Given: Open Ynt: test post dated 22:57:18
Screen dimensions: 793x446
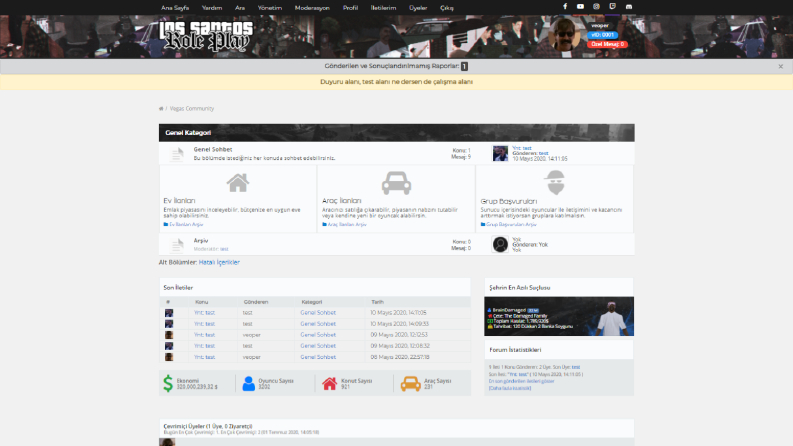Looking at the screenshot, I should (204, 357).
